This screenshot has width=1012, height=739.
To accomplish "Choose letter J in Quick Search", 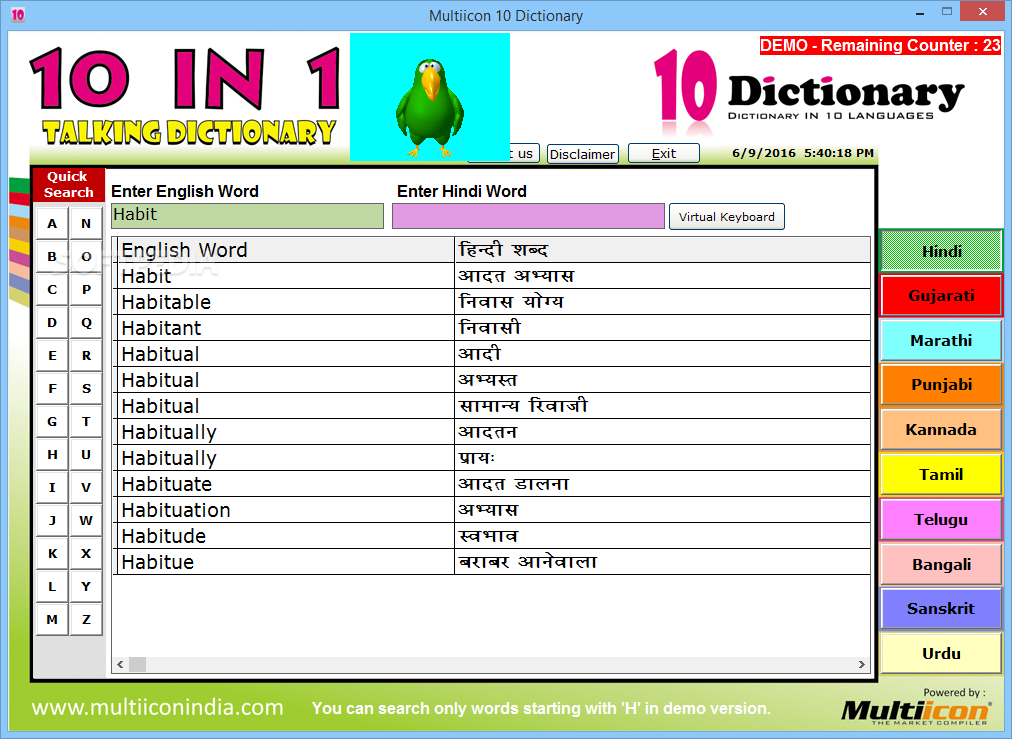I will [x=52, y=520].
